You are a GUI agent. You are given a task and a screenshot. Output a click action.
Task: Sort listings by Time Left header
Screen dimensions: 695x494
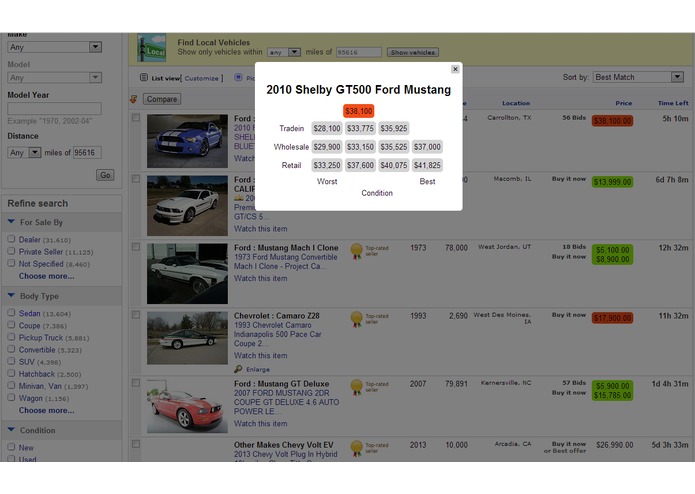coord(673,103)
